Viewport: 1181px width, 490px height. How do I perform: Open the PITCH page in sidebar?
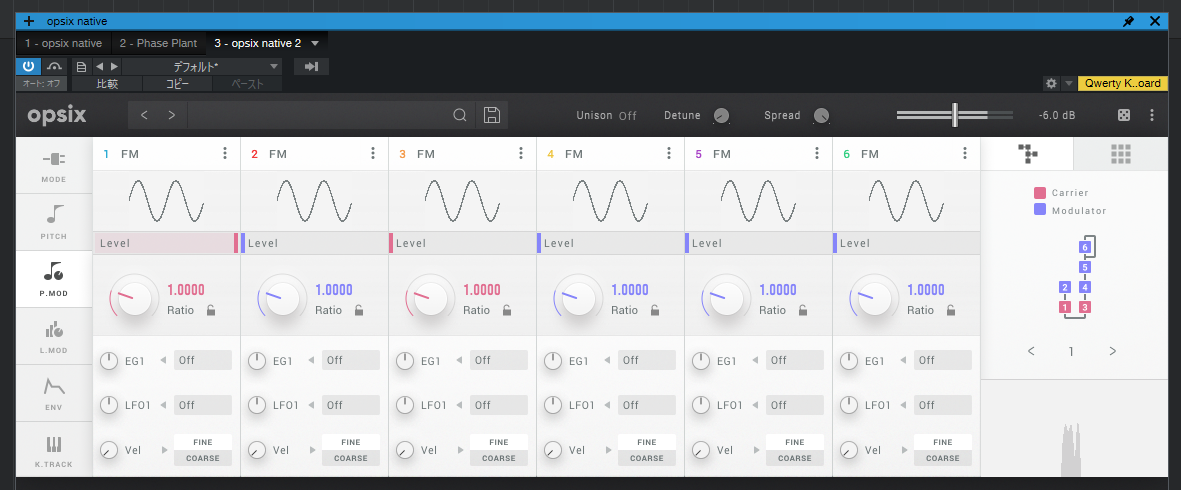point(54,221)
